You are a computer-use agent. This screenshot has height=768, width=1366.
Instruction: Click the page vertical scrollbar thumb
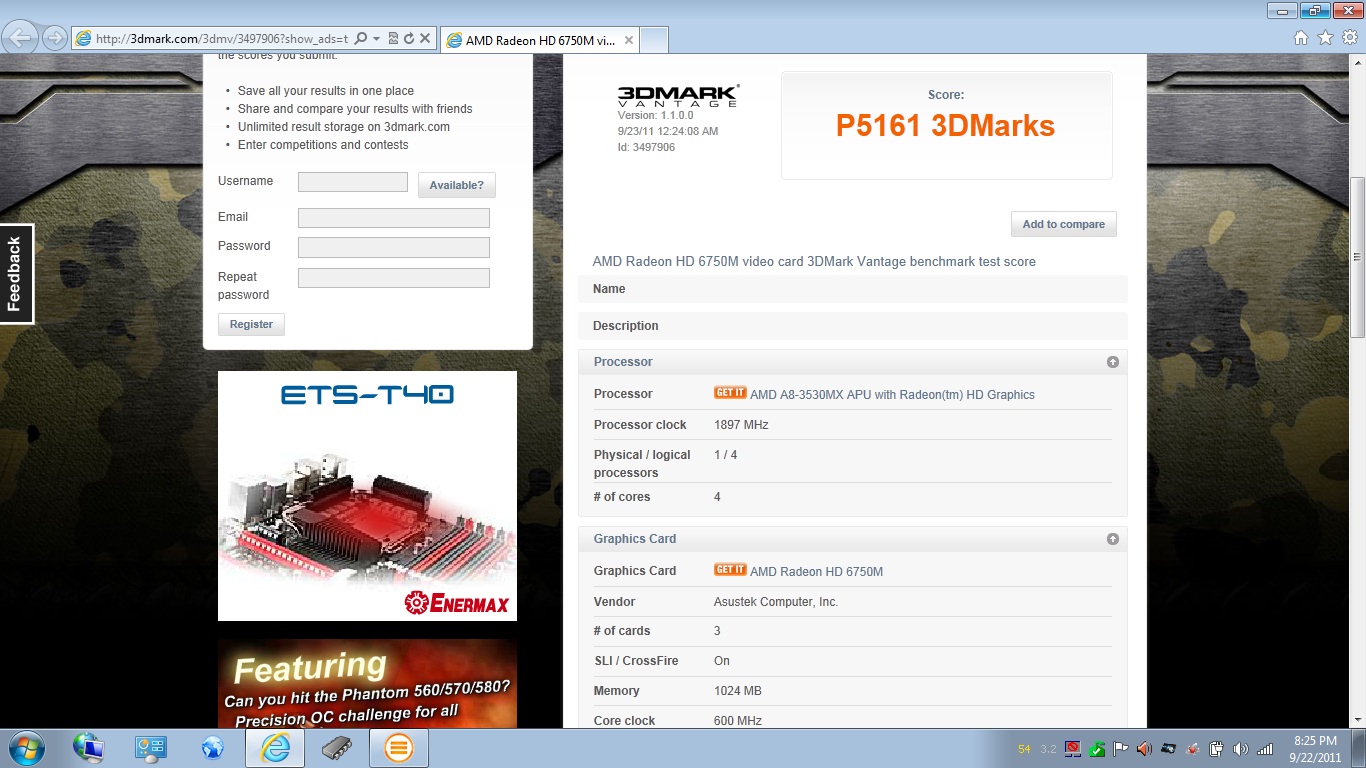click(x=1357, y=257)
